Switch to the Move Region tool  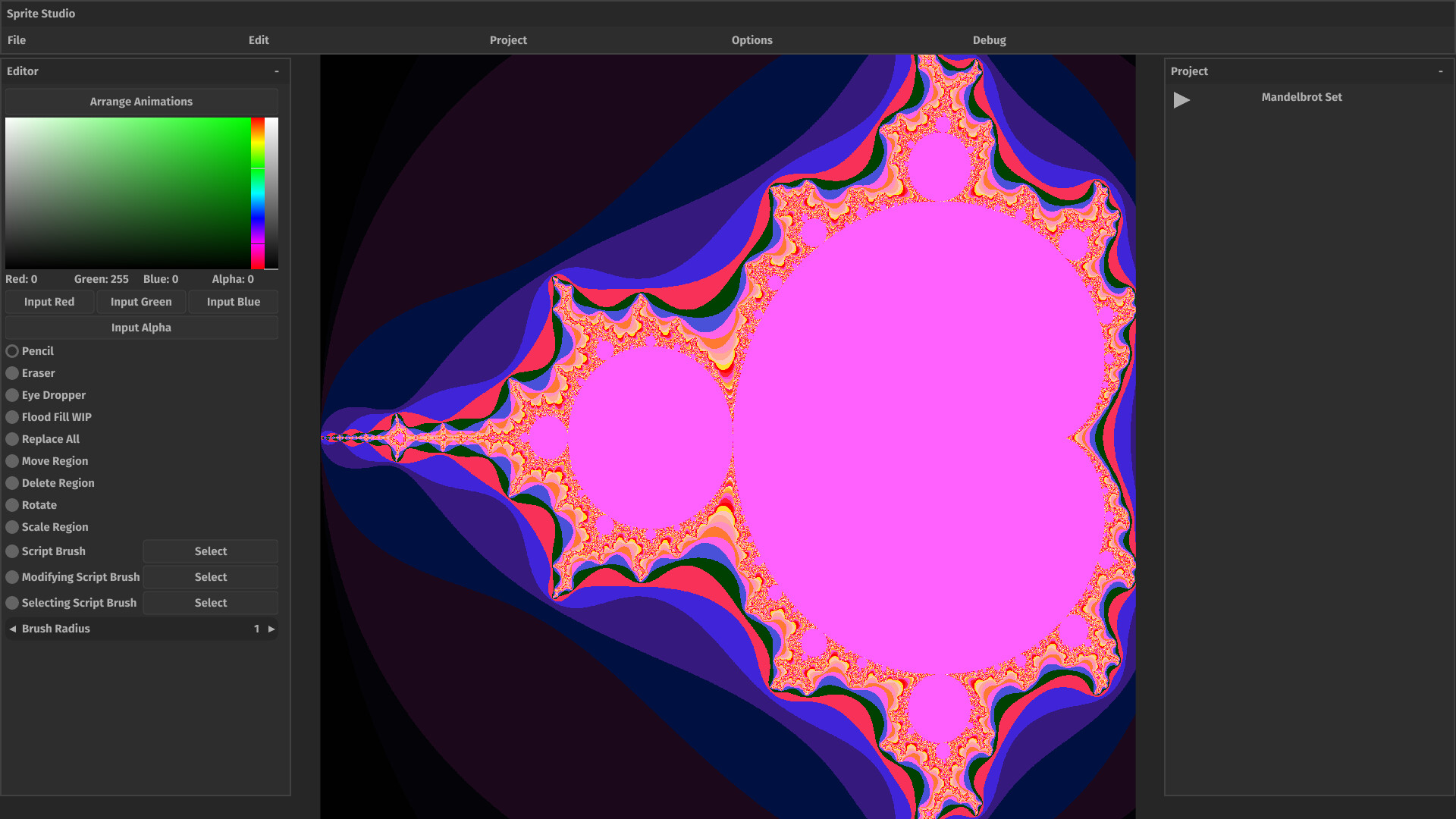point(12,460)
